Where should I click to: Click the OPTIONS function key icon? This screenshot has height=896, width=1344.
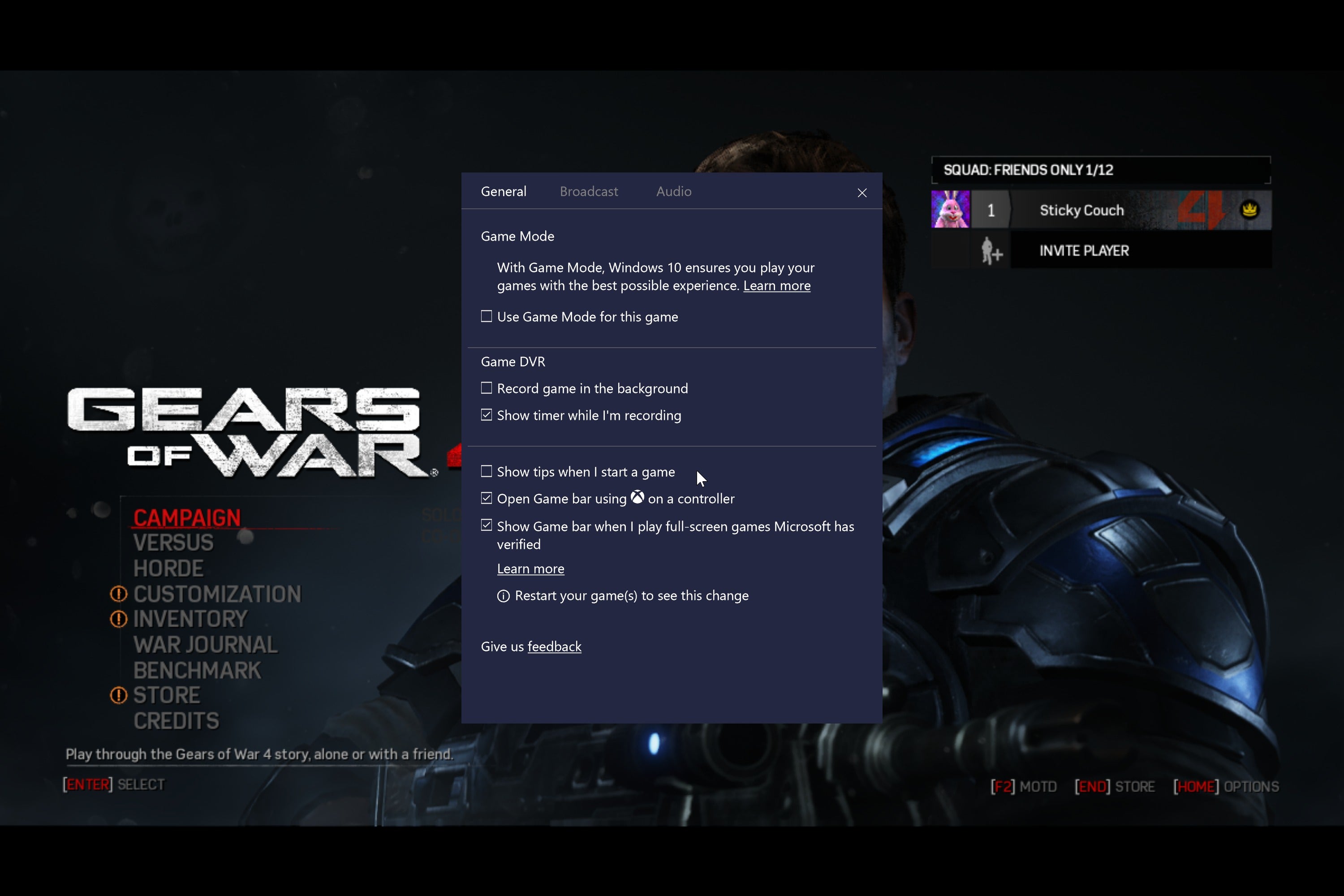coord(1195,785)
